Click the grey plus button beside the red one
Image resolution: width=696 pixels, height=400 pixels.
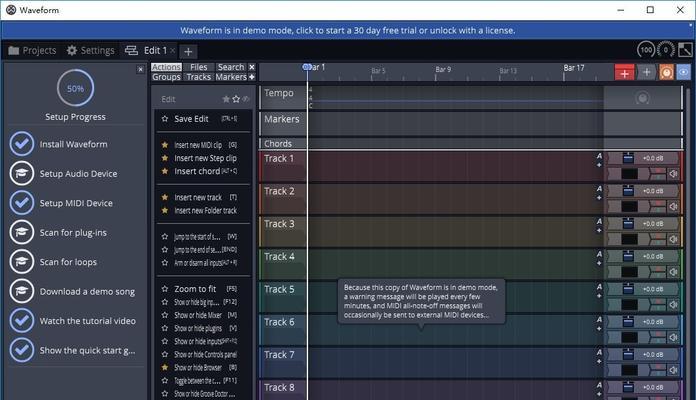point(646,72)
